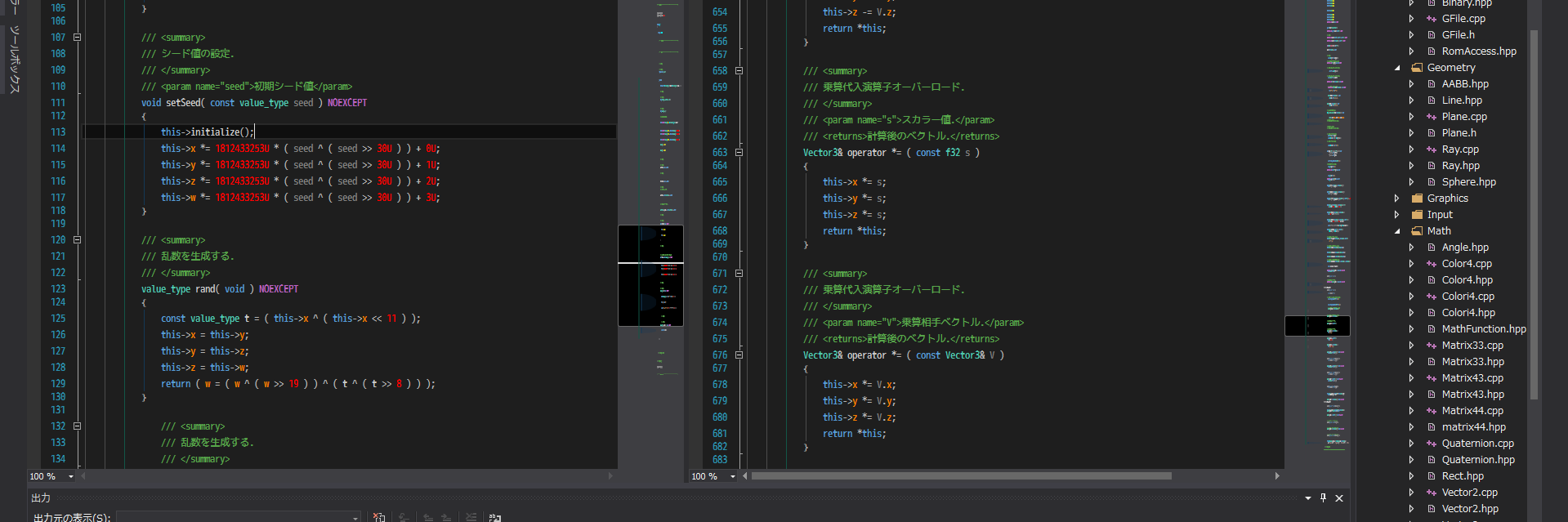
Task: Collapse the setSeed summary block at line 107
Action: pyautogui.click(x=77, y=38)
